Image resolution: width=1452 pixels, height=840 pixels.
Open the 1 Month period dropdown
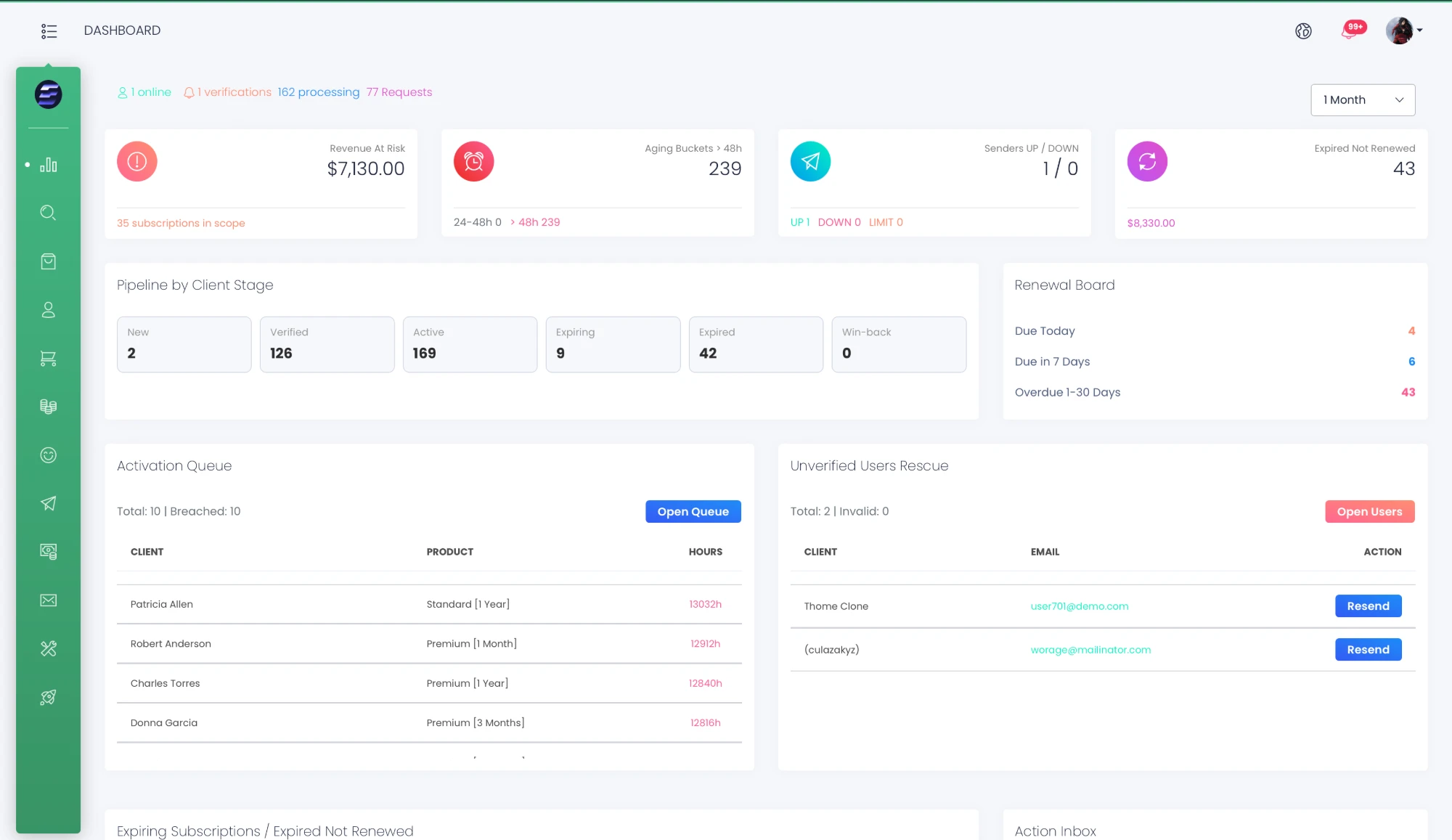tap(1363, 99)
